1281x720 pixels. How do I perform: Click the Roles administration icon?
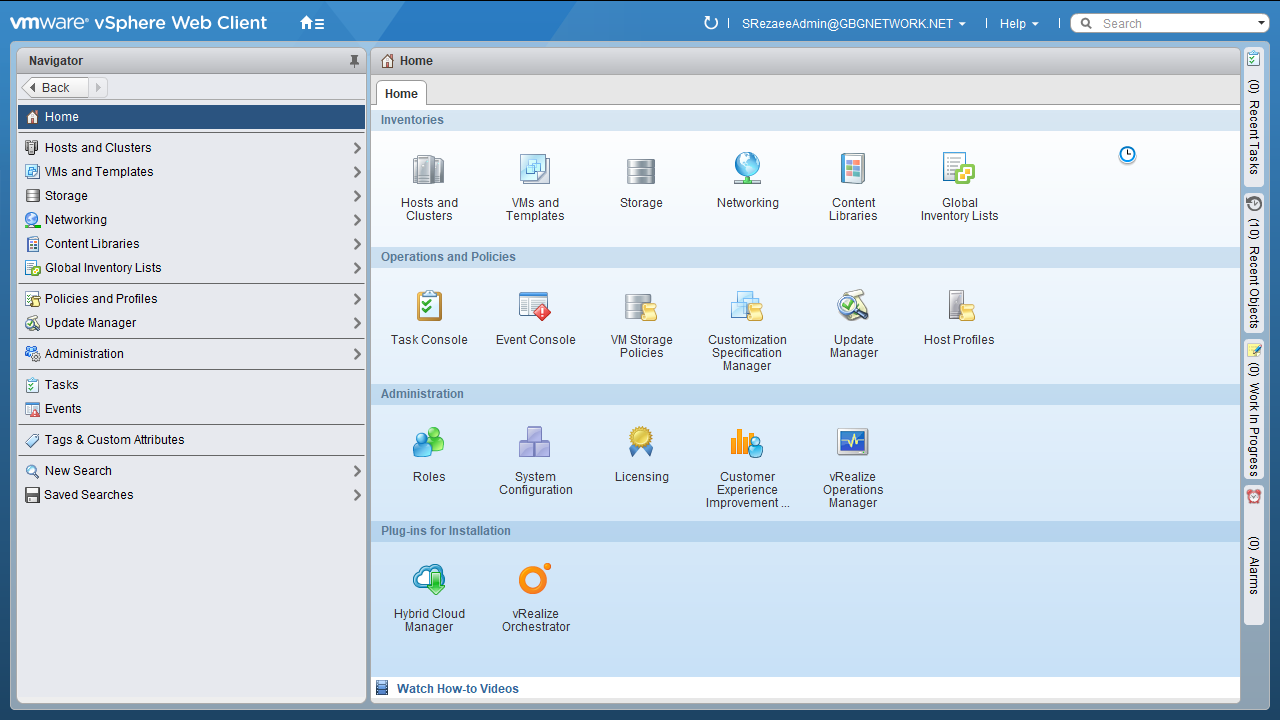tap(429, 443)
